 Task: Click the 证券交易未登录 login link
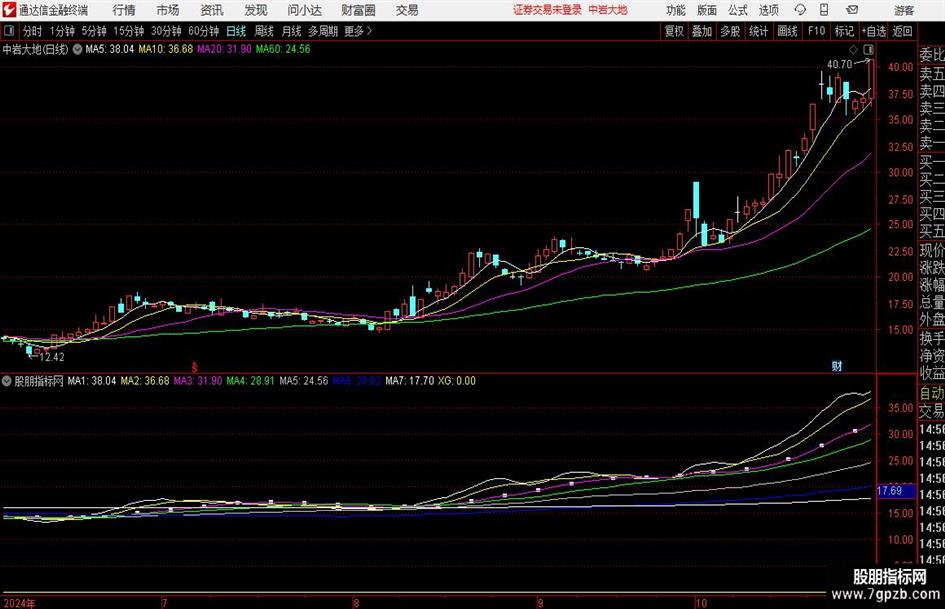pyautogui.click(x=547, y=10)
